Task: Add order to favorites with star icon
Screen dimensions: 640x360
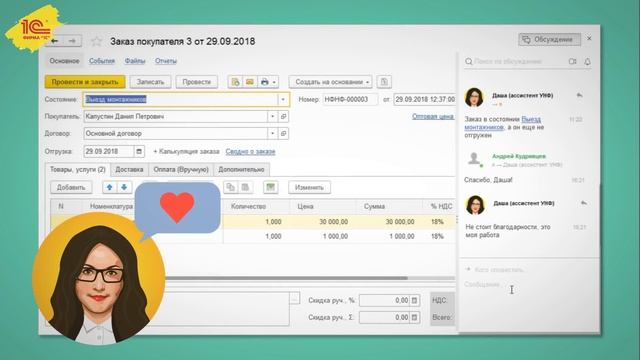Action: (x=96, y=41)
